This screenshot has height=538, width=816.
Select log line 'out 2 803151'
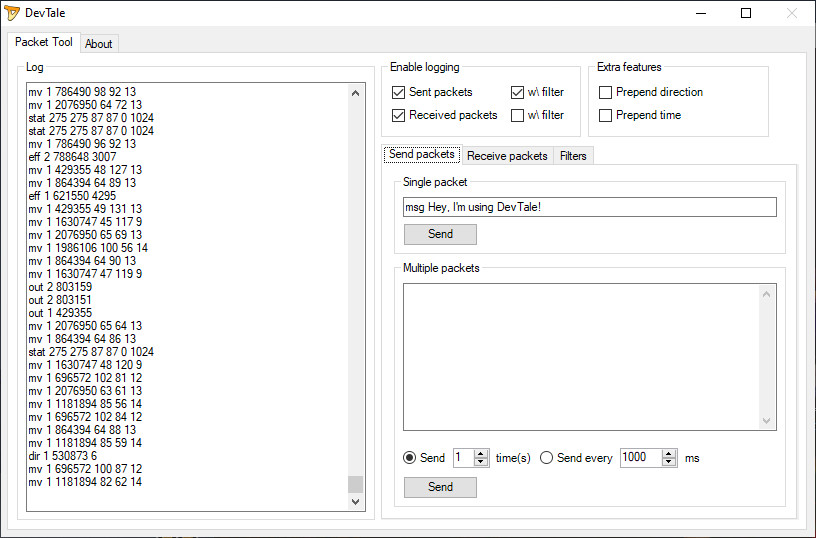click(x=60, y=300)
